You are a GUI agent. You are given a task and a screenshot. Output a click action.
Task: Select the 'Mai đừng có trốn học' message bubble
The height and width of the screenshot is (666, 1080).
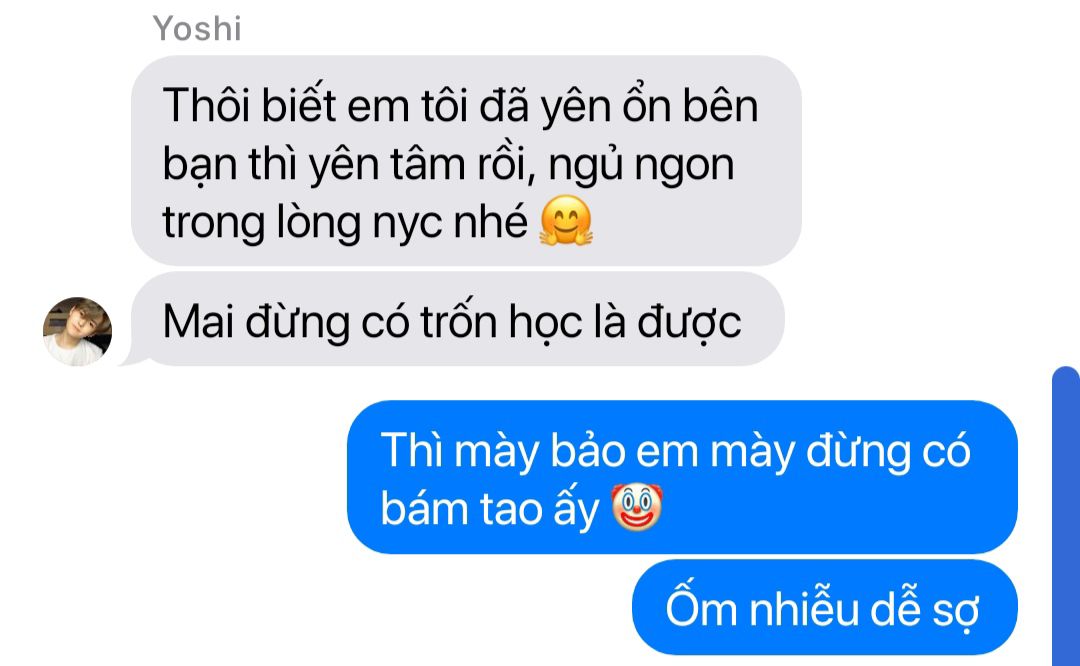point(453,319)
